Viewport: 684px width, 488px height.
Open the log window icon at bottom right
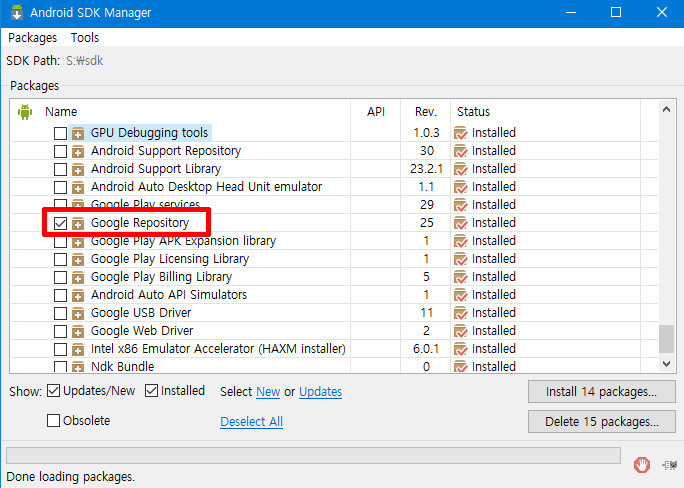tap(670, 465)
